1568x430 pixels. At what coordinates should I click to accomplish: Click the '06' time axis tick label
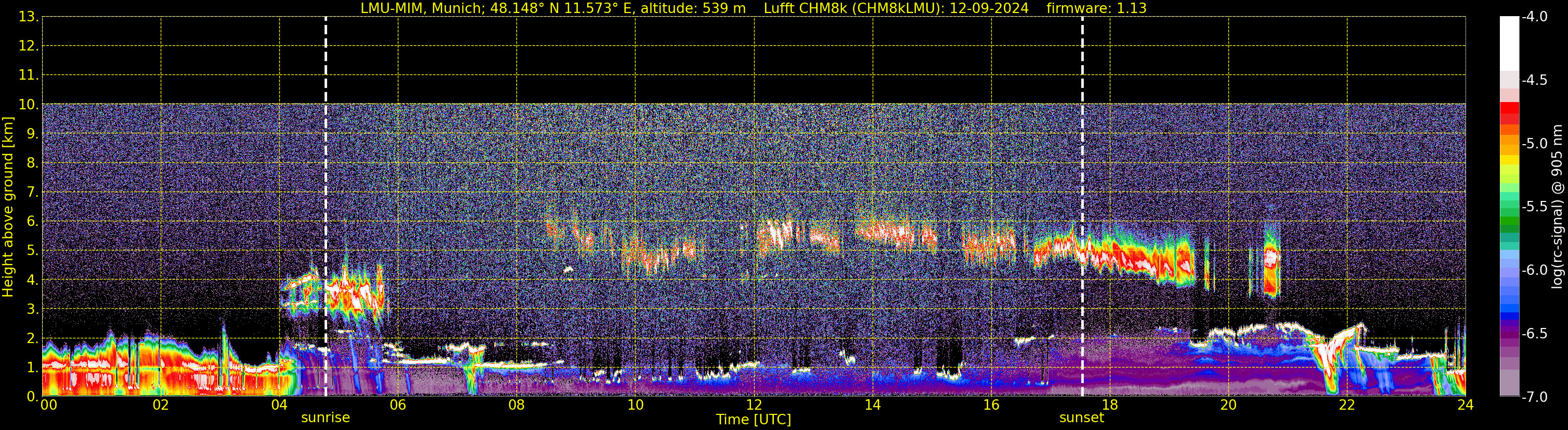pos(398,405)
